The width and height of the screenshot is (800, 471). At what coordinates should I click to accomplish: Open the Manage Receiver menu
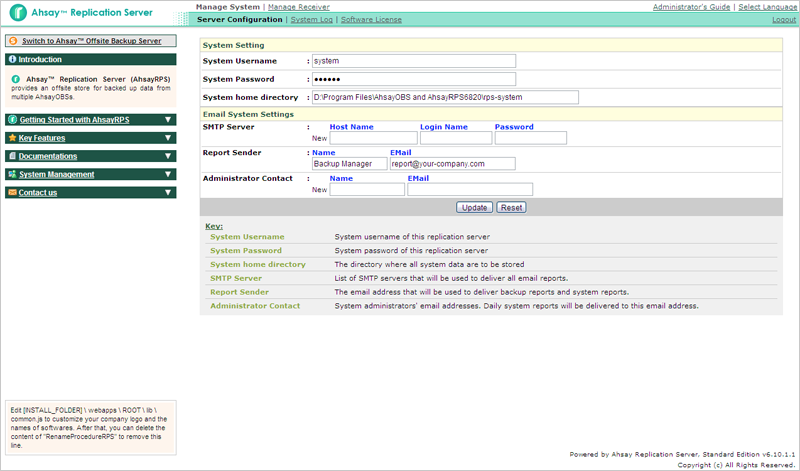(298, 7)
